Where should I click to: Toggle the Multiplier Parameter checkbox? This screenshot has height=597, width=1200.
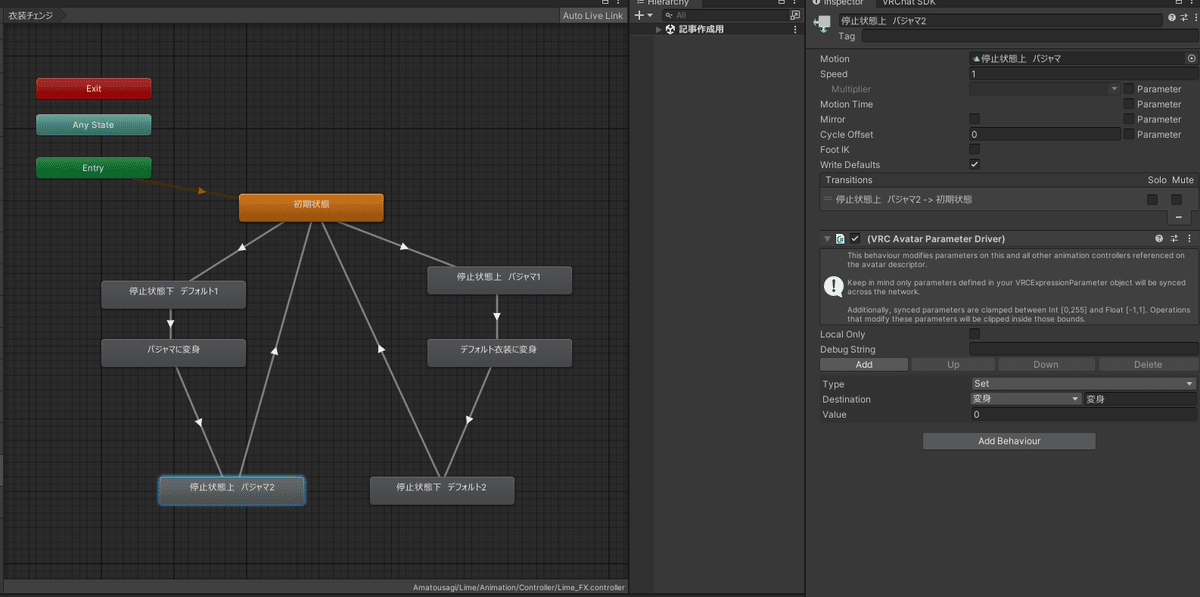[1129, 89]
